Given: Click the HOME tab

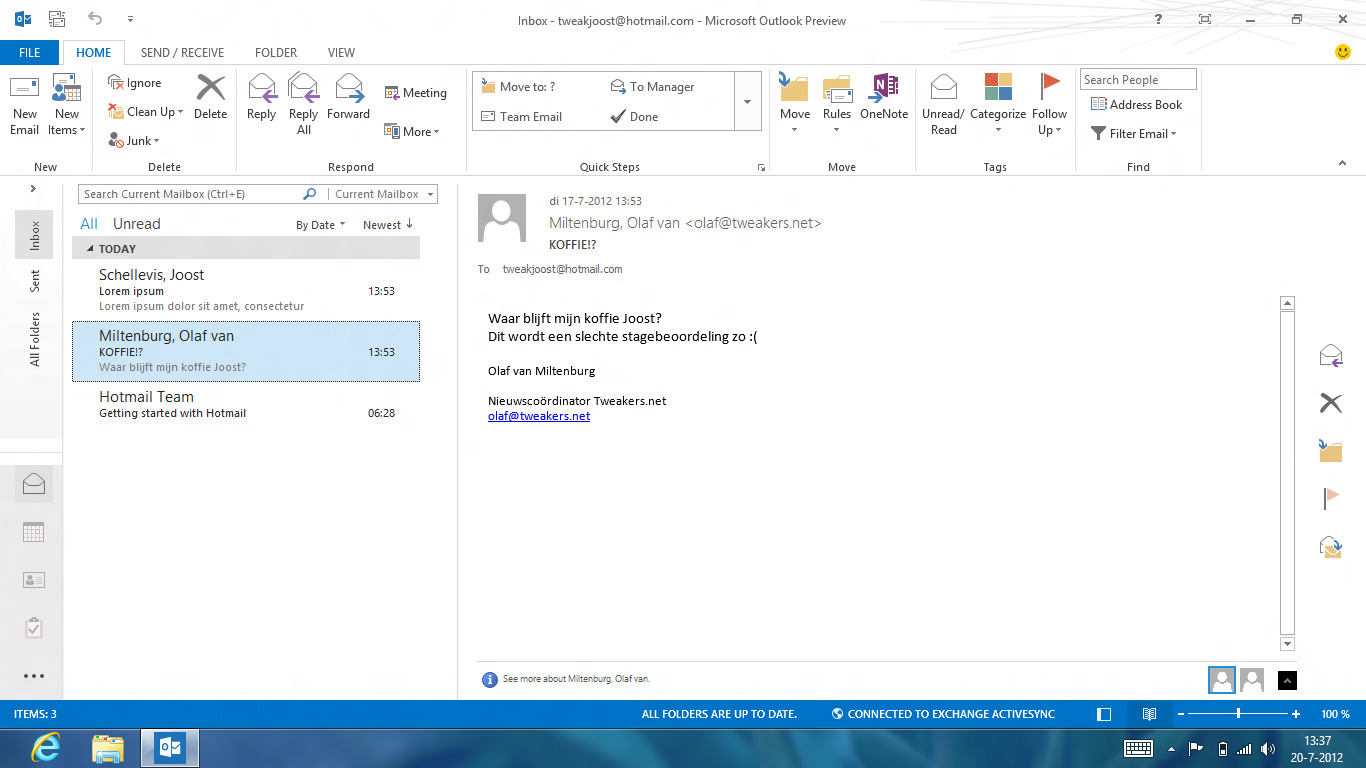Looking at the screenshot, I should [x=94, y=53].
